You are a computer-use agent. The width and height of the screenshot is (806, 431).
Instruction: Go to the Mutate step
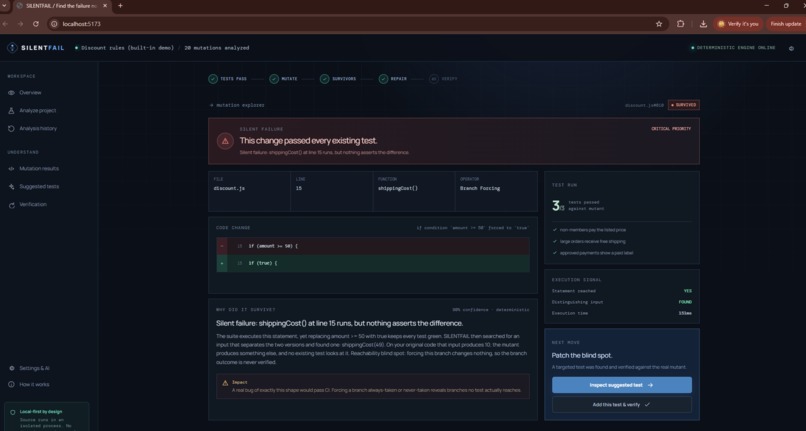283,79
